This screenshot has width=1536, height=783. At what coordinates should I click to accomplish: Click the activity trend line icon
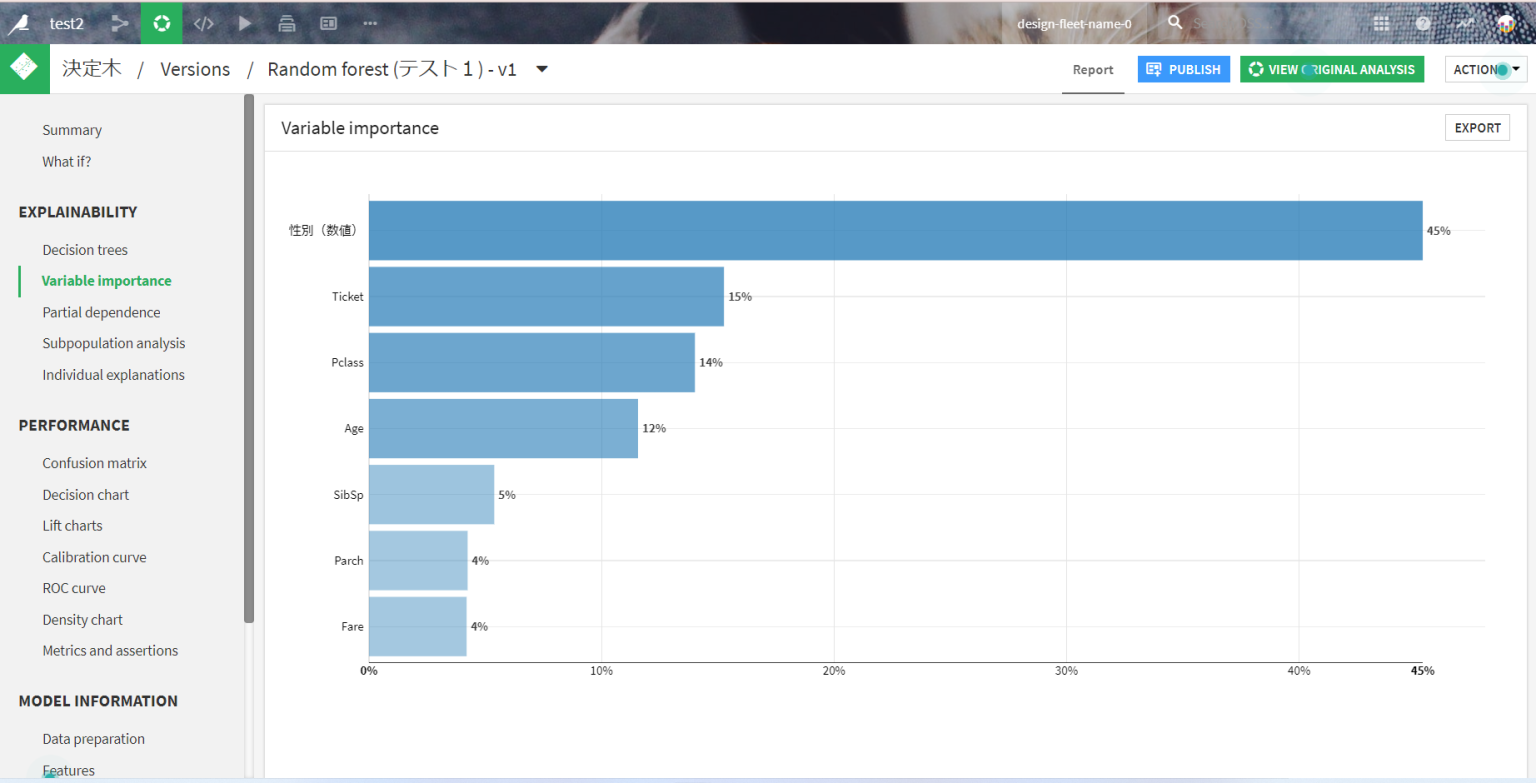pos(1465,23)
